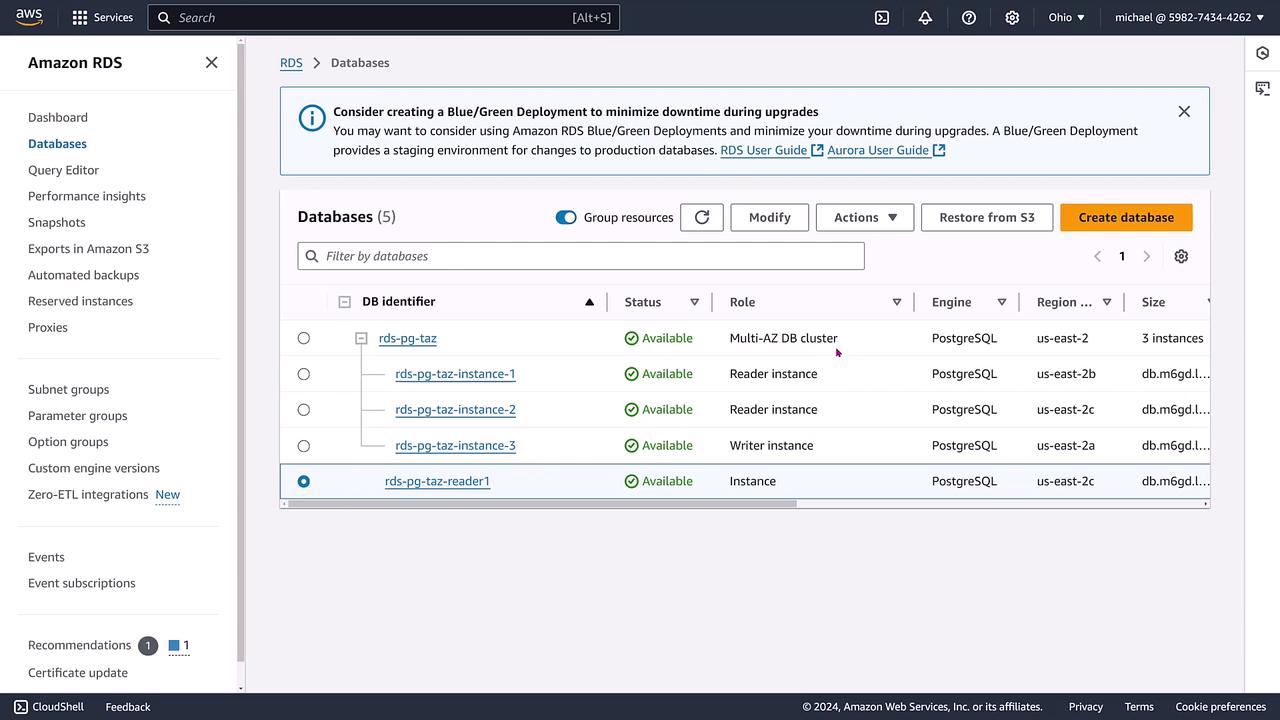Open the Services grid menu

tap(102, 18)
